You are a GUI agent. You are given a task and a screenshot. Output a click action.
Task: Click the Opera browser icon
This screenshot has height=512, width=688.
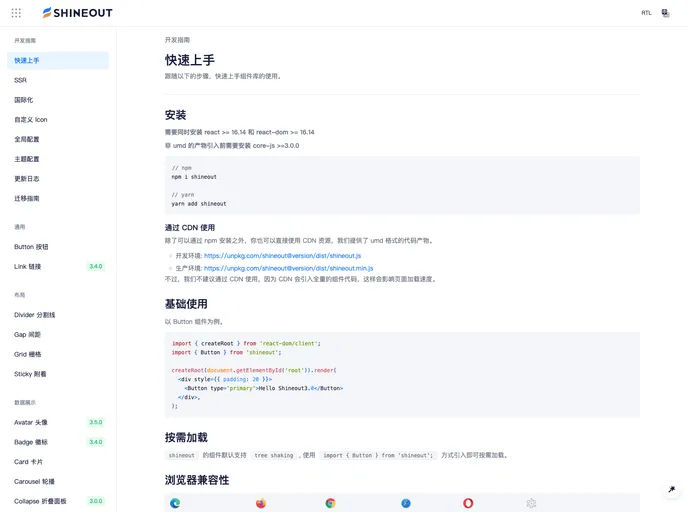pyautogui.click(x=468, y=503)
